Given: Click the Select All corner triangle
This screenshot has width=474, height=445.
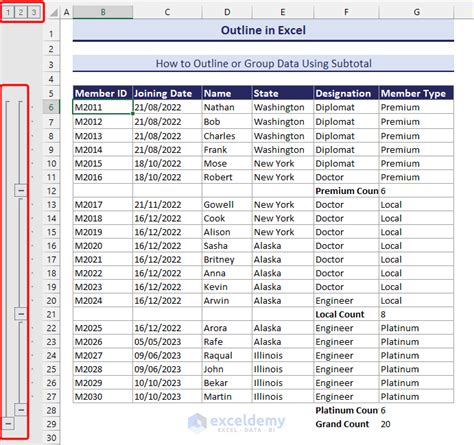Looking at the screenshot, I should (53, 13).
